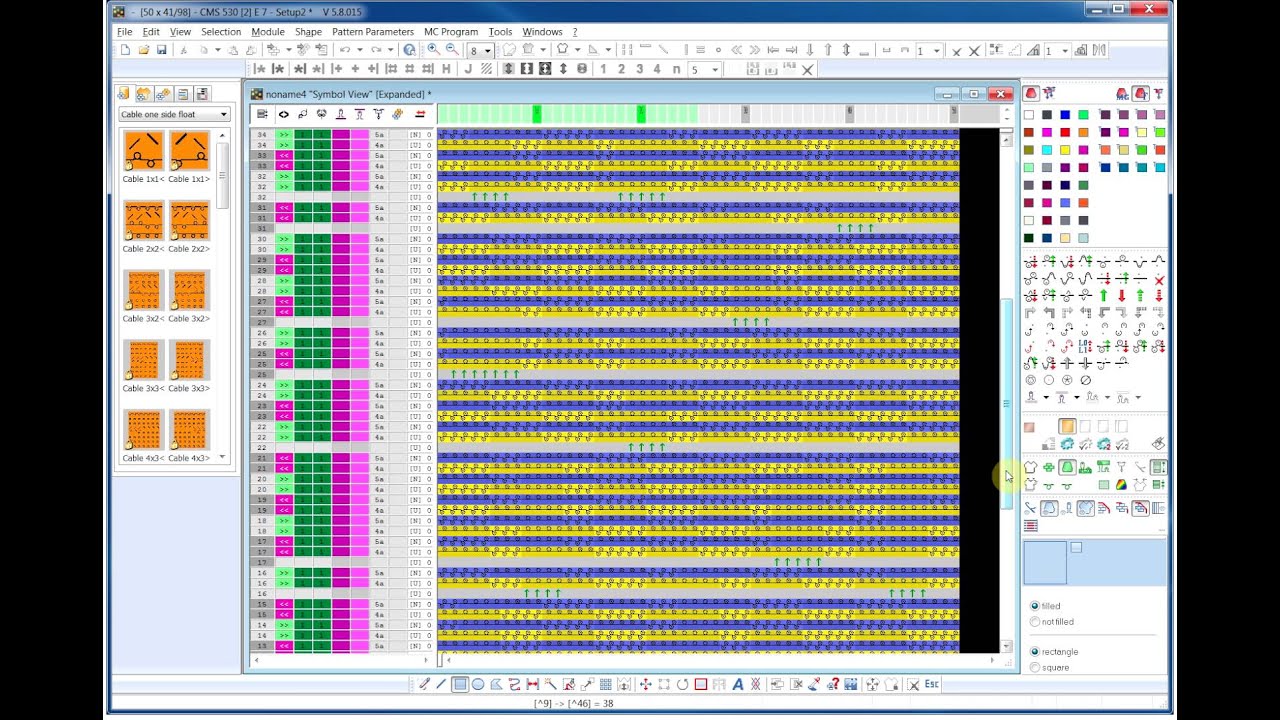Select the pencil drawing tool
The width and height of the screenshot is (1280, 720).
point(424,685)
